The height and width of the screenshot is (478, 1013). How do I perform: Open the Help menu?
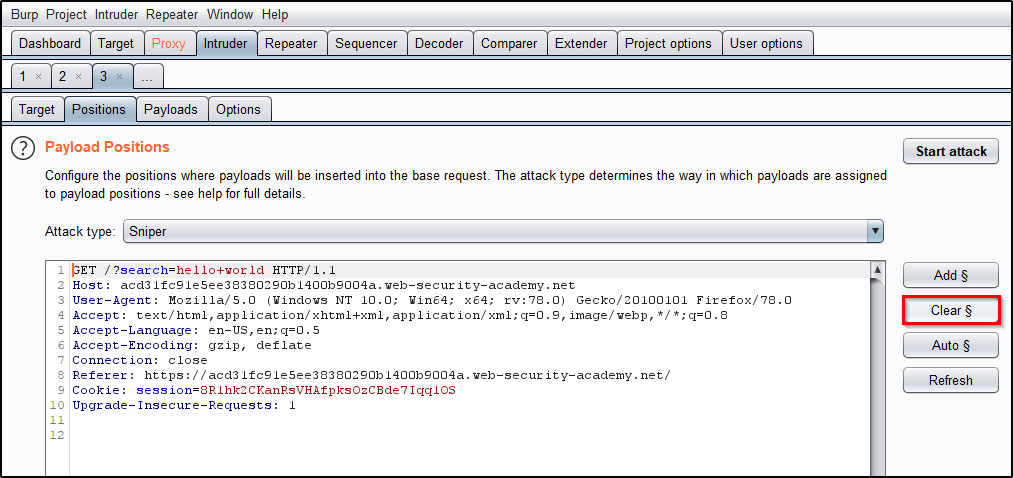(273, 15)
